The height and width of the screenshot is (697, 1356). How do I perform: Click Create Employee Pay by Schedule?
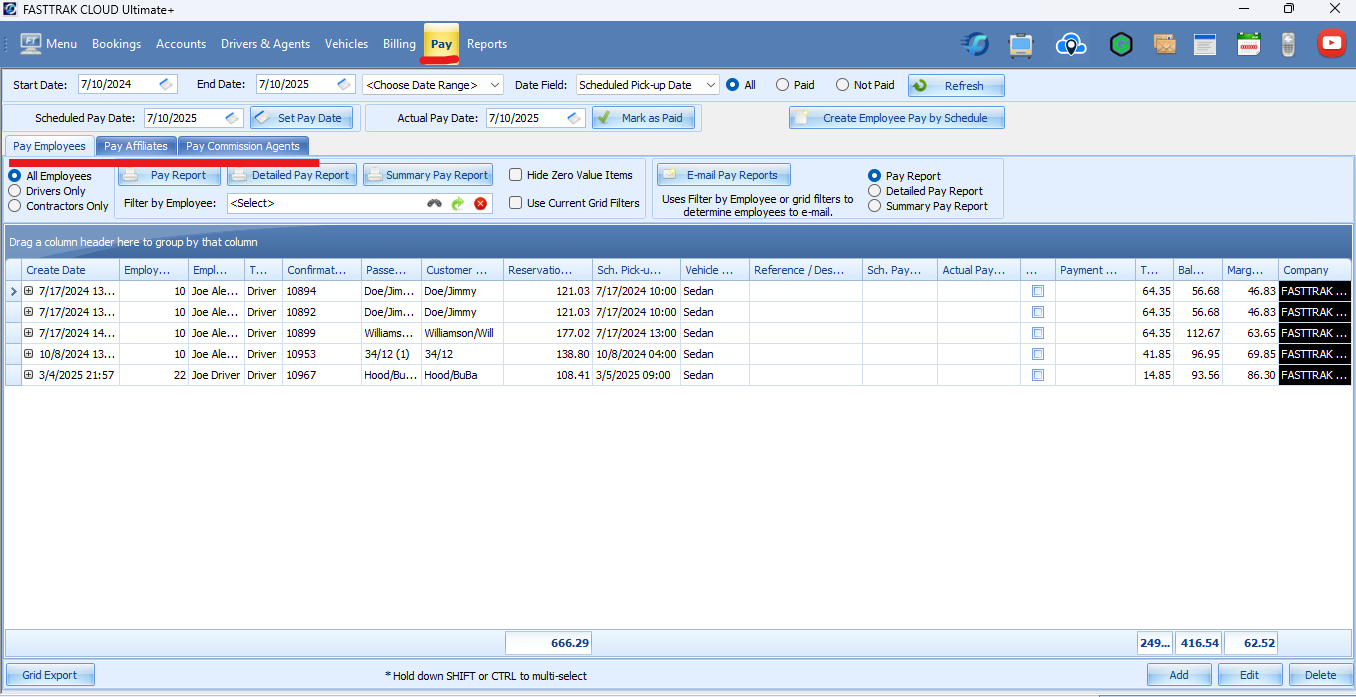(897, 118)
